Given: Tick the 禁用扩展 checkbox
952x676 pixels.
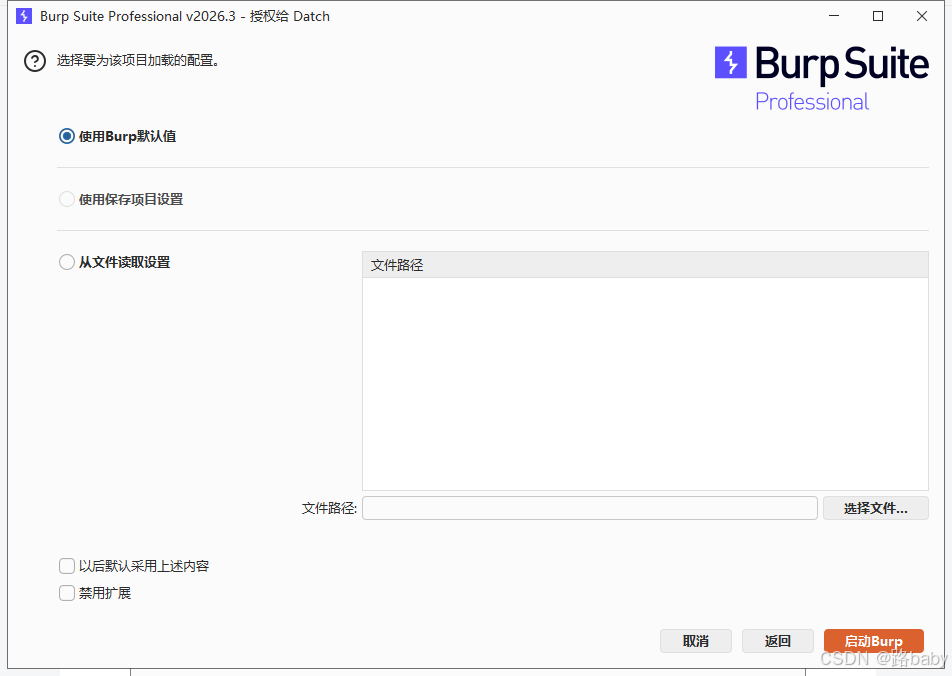Looking at the screenshot, I should coord(67,593).
